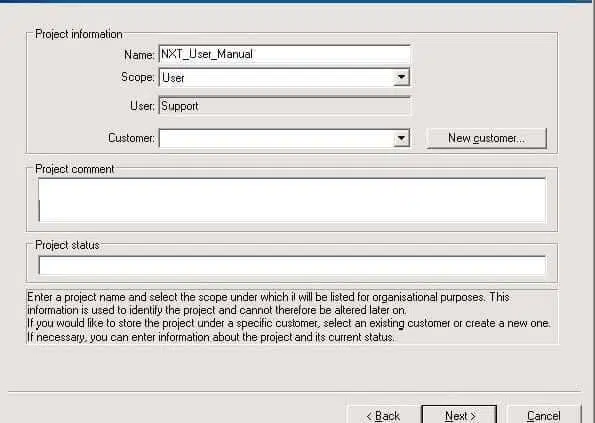Image resolution: width=595 pixels, height=423 pixels.
Task: Click into the Project comment text area
Action: coord(292,200)
